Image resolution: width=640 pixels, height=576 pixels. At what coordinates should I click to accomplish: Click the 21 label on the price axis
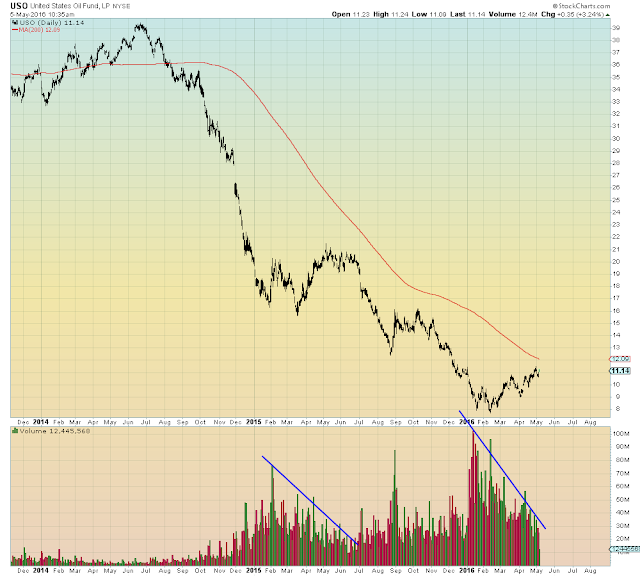click(616, 249)
